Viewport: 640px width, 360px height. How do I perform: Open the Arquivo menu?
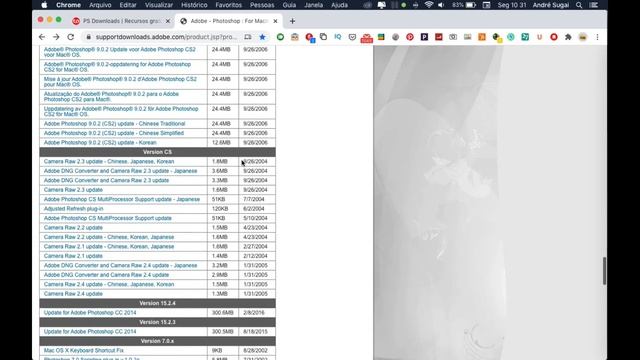tap(100, 5)
